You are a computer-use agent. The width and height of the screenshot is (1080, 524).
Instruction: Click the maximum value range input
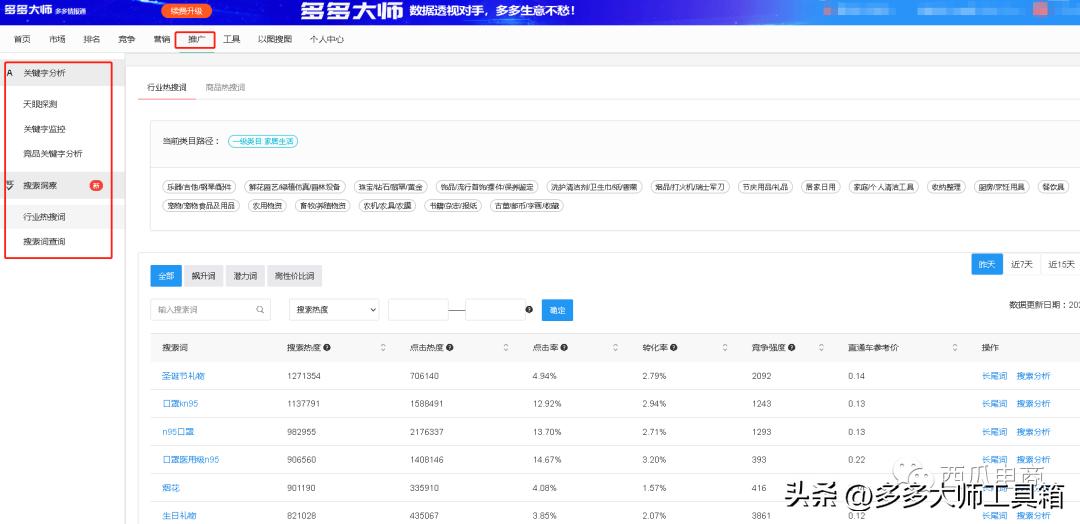pyautogui.click(x=495, y=310)
